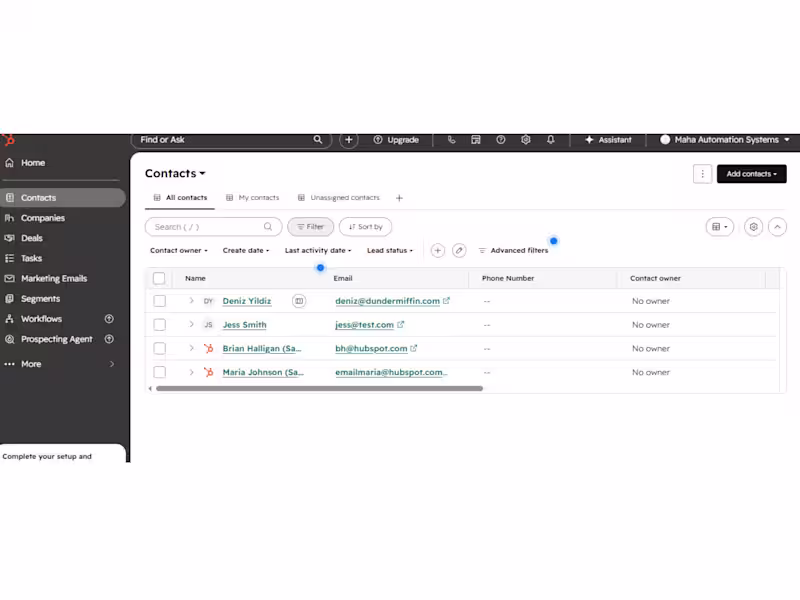Click email deniz@dundermiffin.com
This screenshot has height=600, width=800.
(387, 301)
